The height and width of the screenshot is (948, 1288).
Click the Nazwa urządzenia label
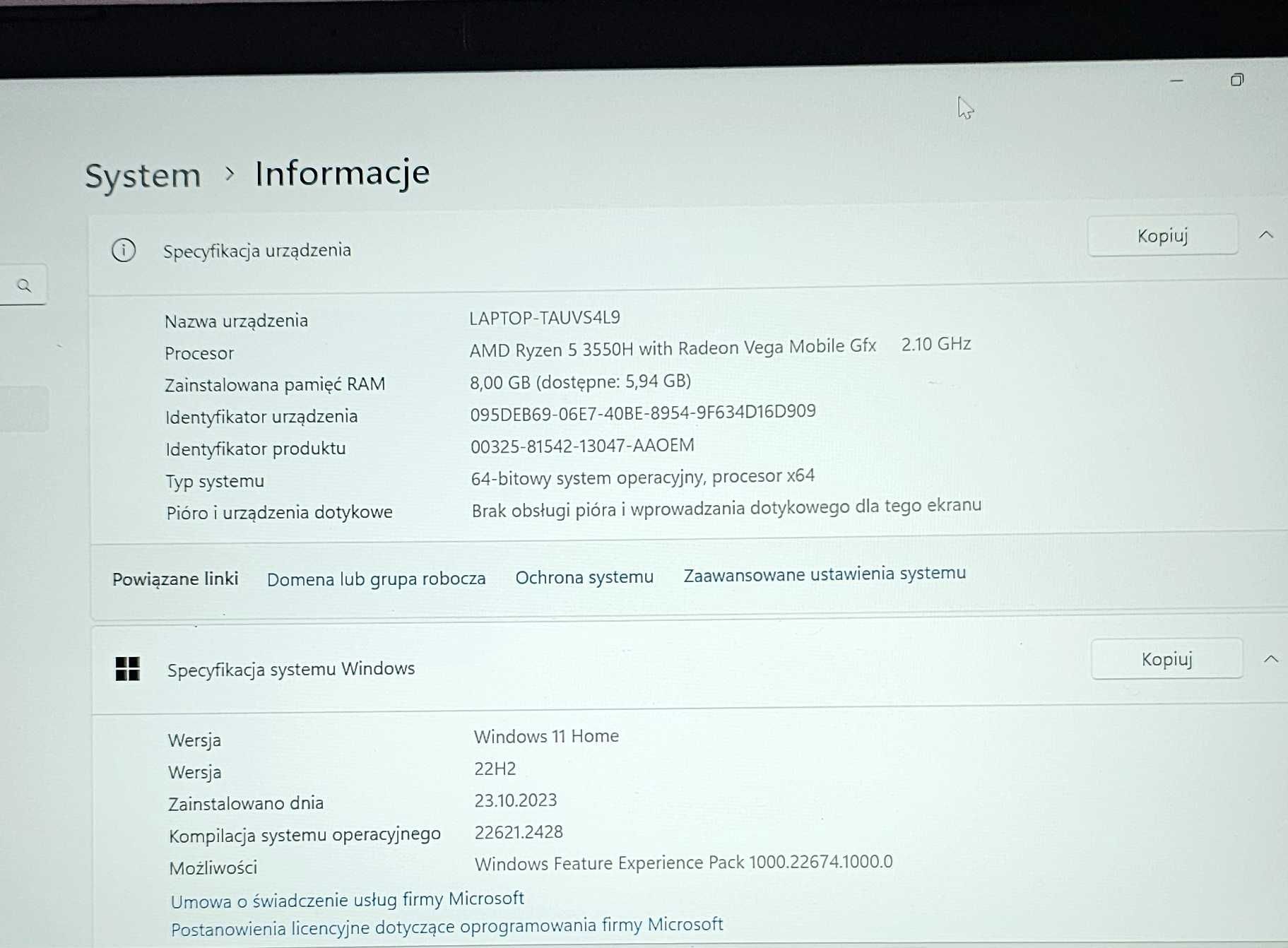click(236, 321)
